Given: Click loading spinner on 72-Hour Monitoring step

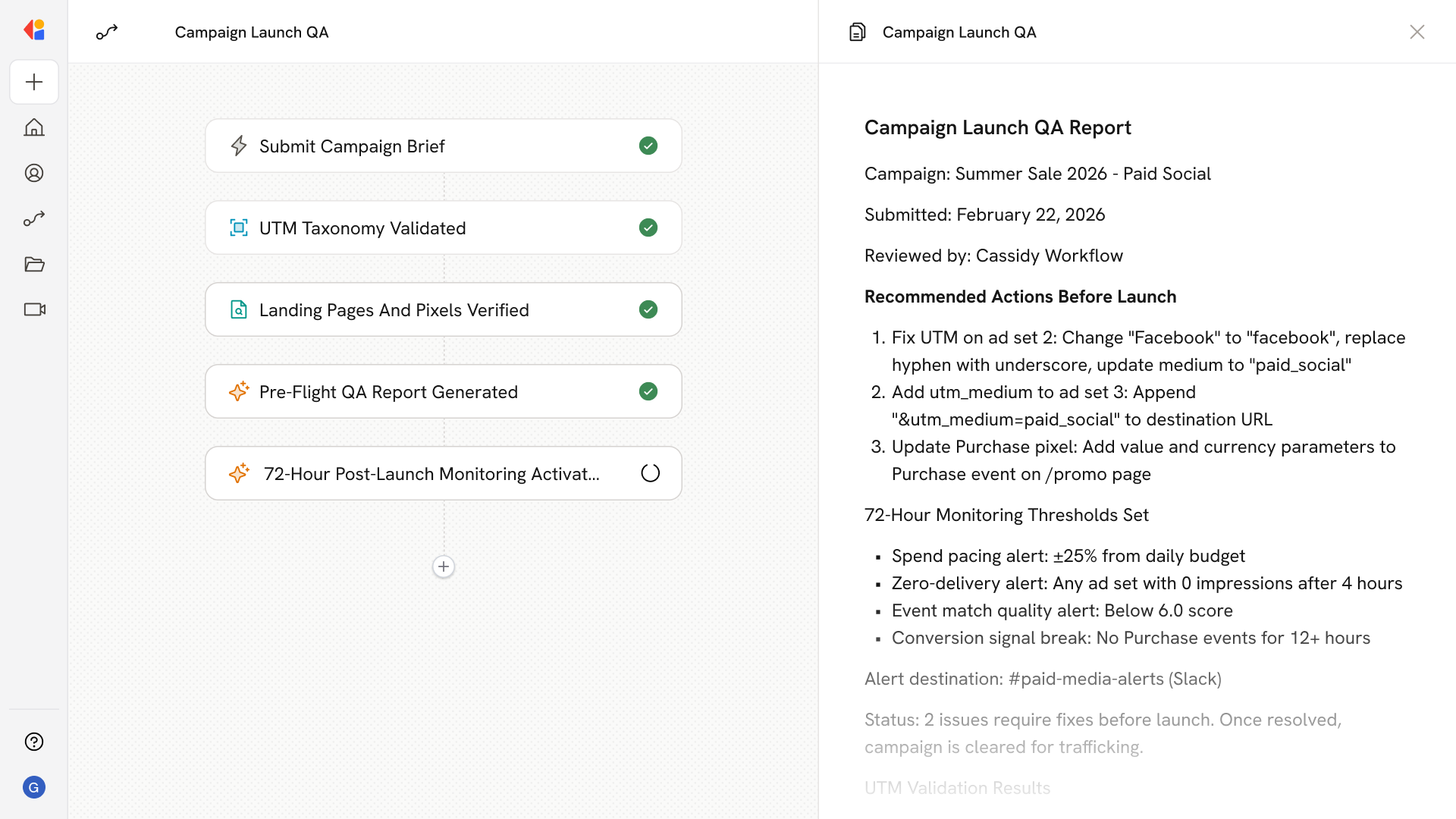Looking at the screenshot, I should pos(650,473).
